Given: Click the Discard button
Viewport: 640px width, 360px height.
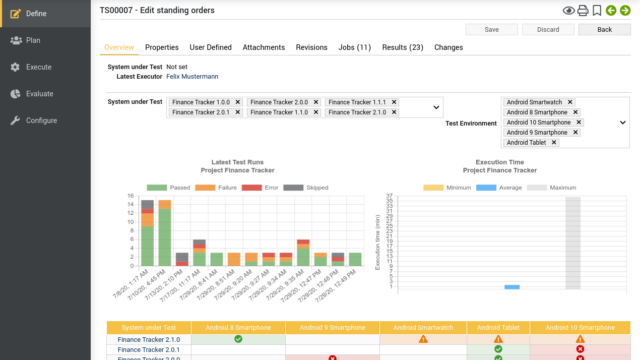Looking at the screenshot, I should tap(548, 29).
